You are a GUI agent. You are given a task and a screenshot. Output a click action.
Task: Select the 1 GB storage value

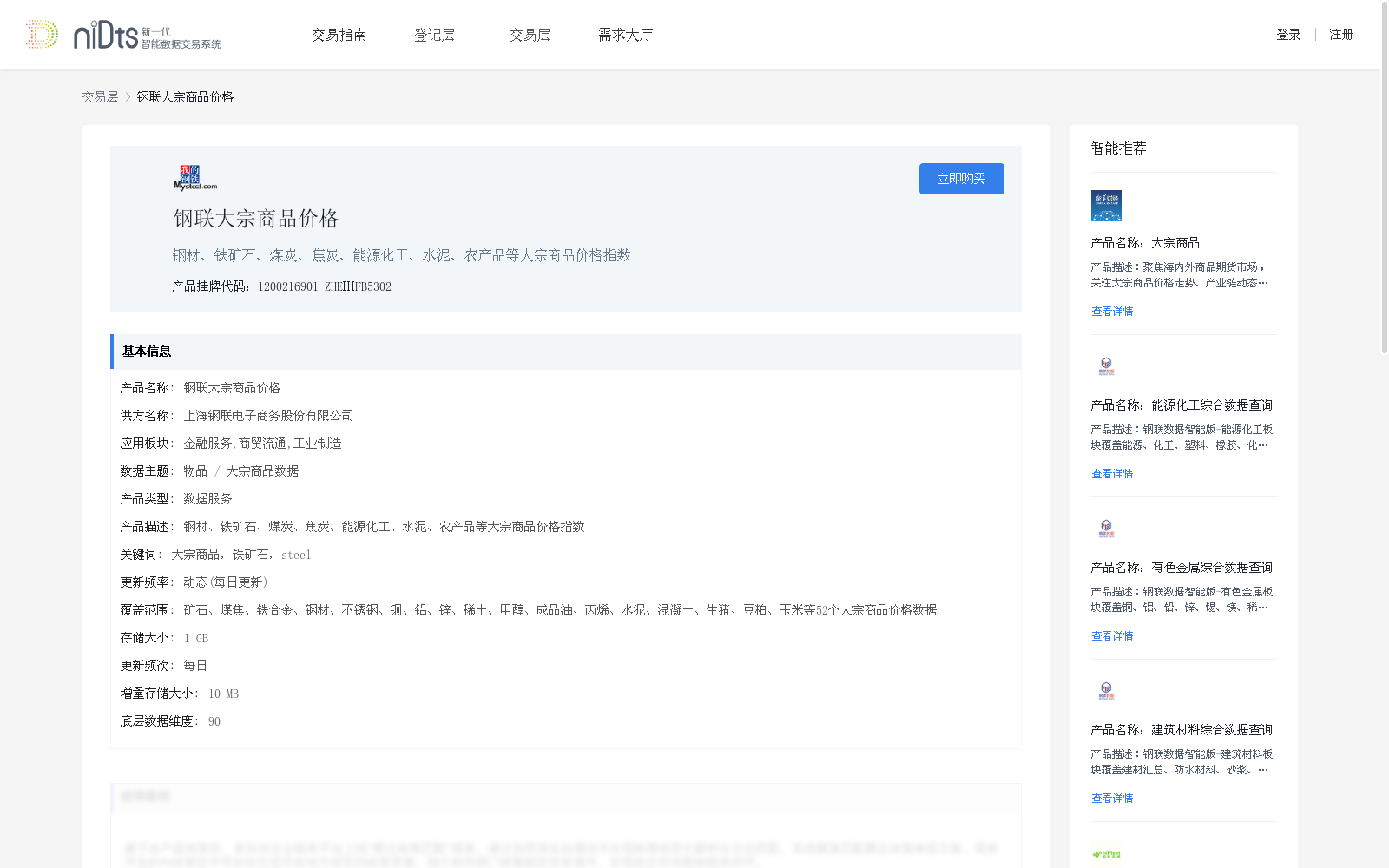point(196,638)
